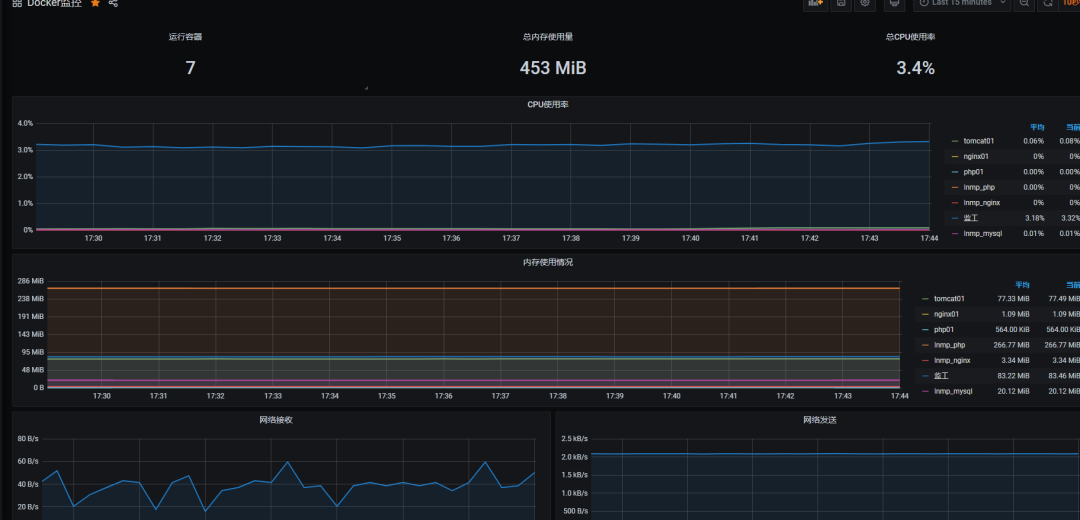Open the 内存使用情况 panel title menu
1080x520 pixels.
point(547,262)
